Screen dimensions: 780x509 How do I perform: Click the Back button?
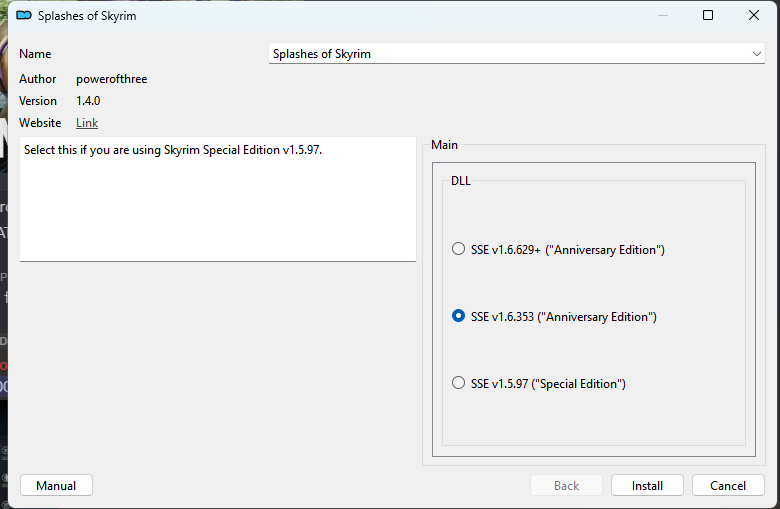coord(567,486)
